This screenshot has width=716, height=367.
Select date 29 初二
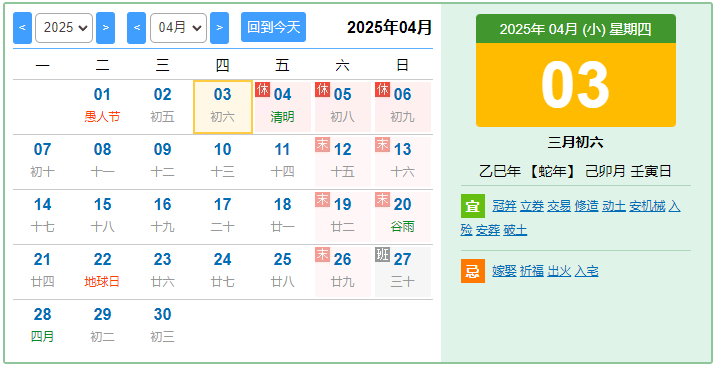pos(102,326)
